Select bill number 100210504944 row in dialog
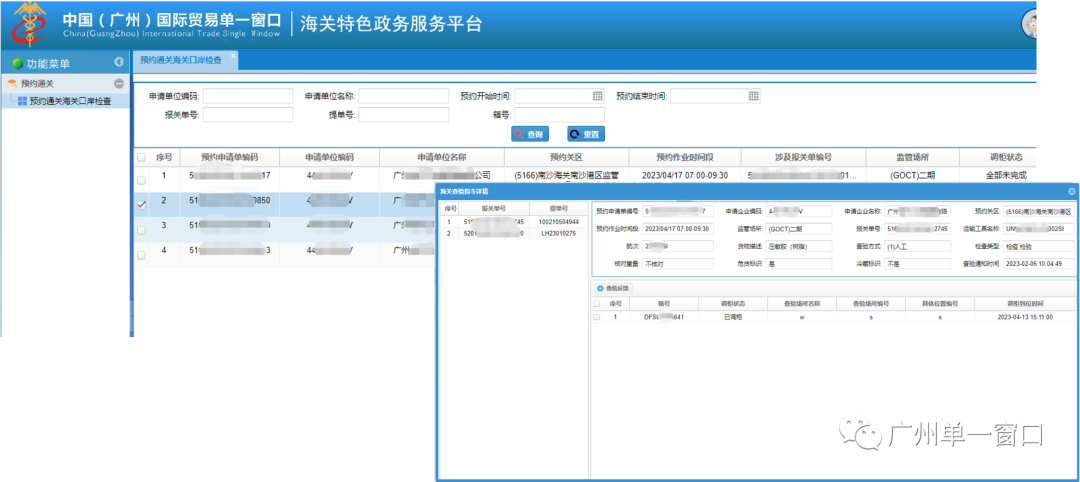The image size is (1080, 482). point(514,222)
